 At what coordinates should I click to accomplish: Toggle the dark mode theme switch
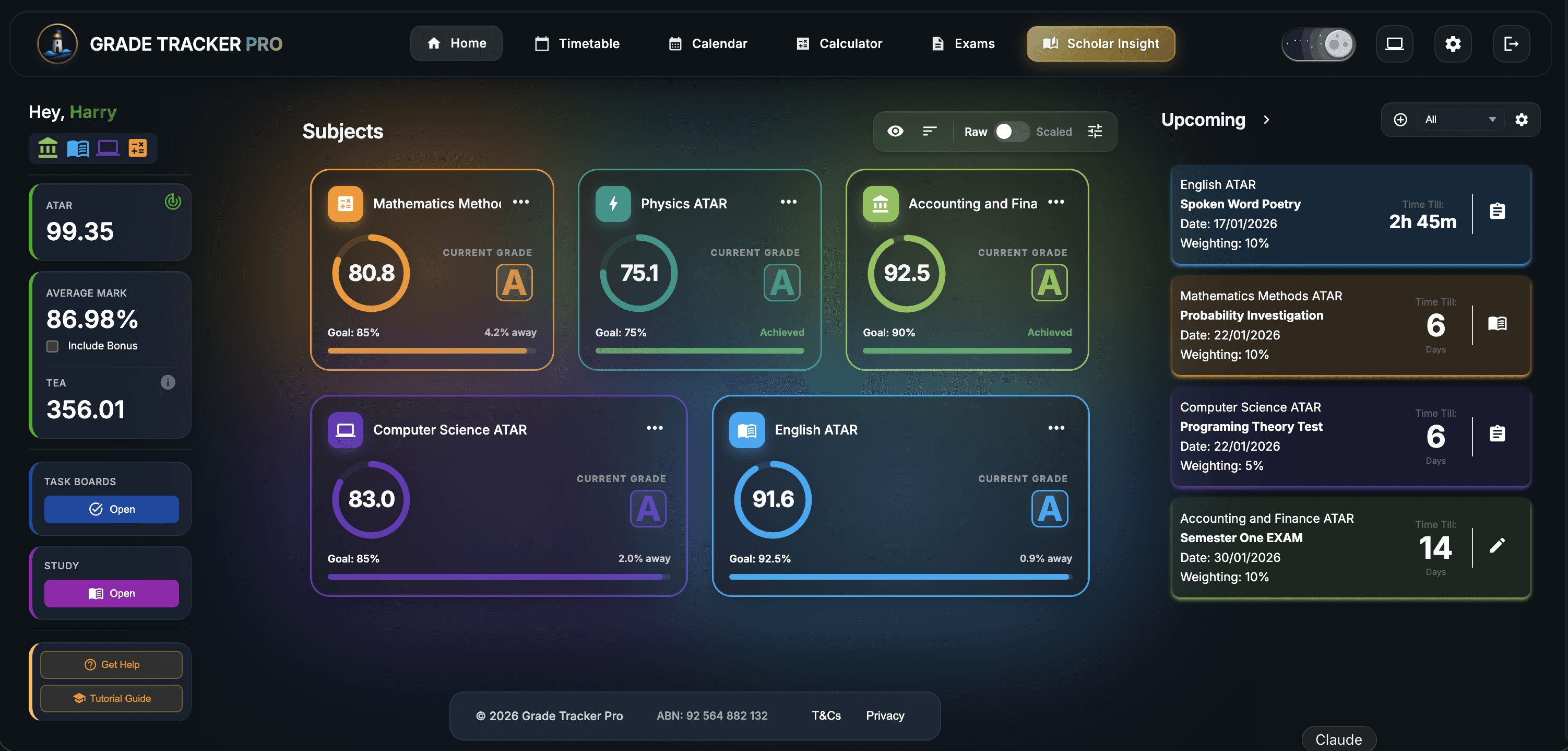click(x=1318, y=44)
